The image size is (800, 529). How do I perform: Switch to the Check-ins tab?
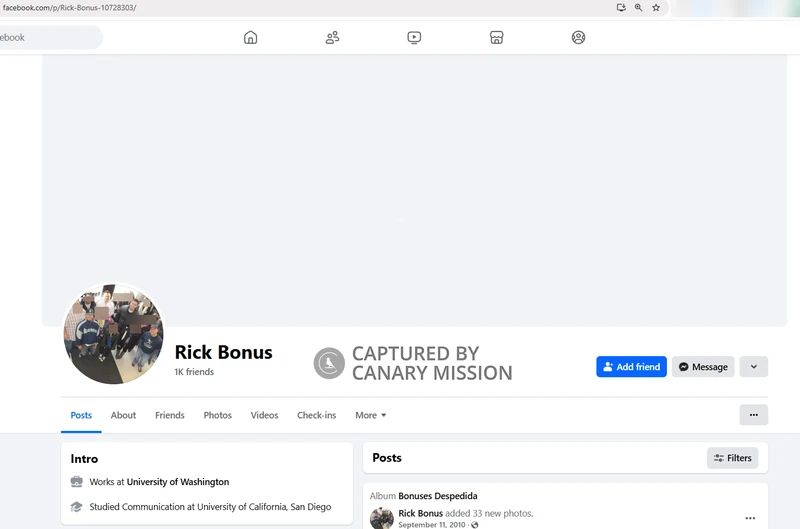[x=317, y=415]
